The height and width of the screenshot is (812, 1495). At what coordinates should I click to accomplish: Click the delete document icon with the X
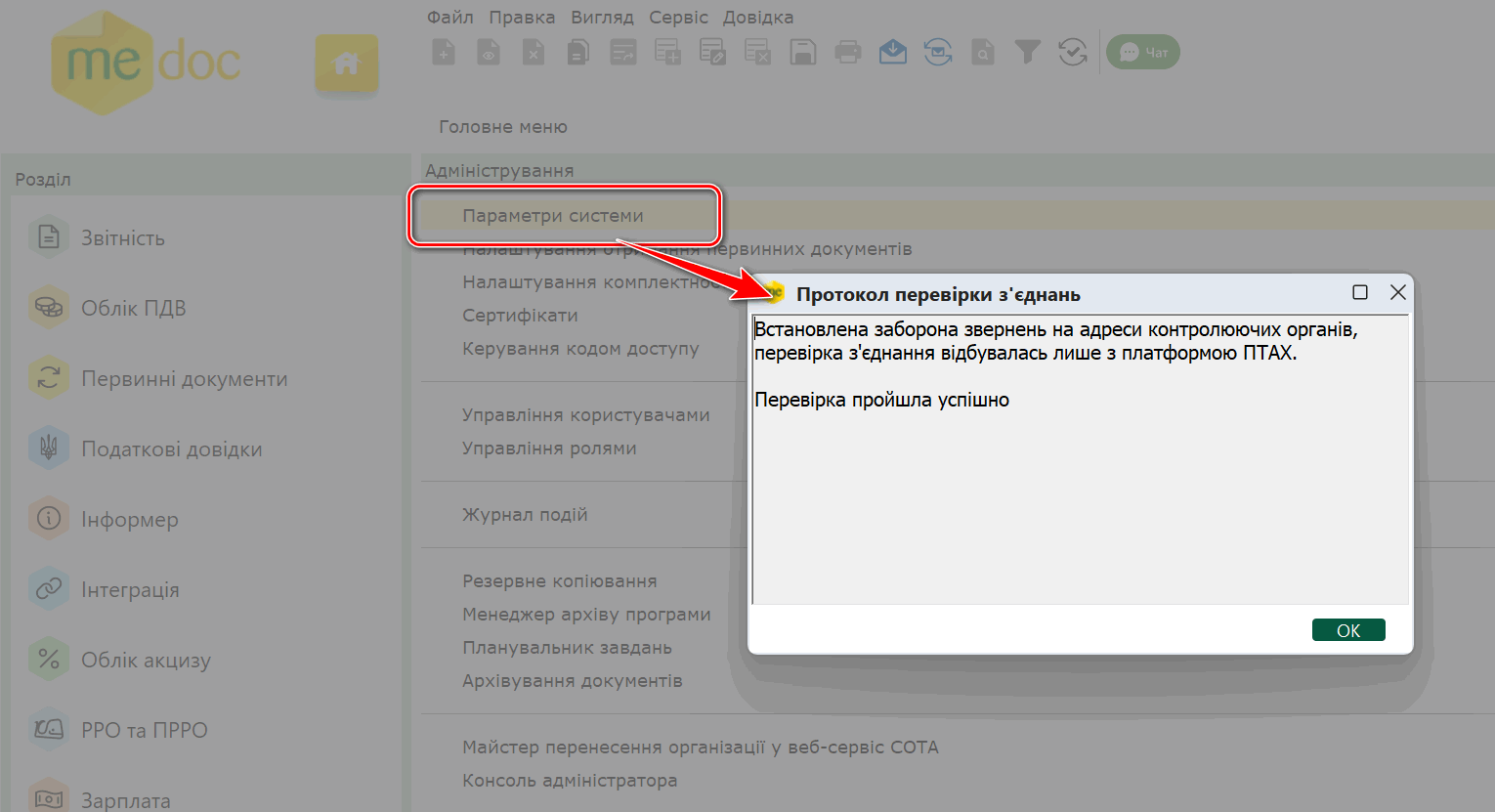(534, 52)
